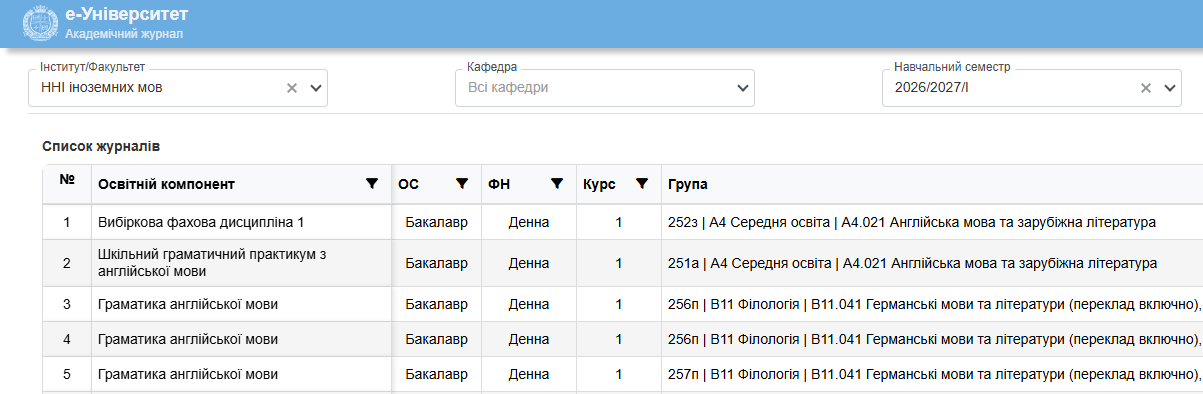Click the Всі кафедри field

click(x=604, y=88)
